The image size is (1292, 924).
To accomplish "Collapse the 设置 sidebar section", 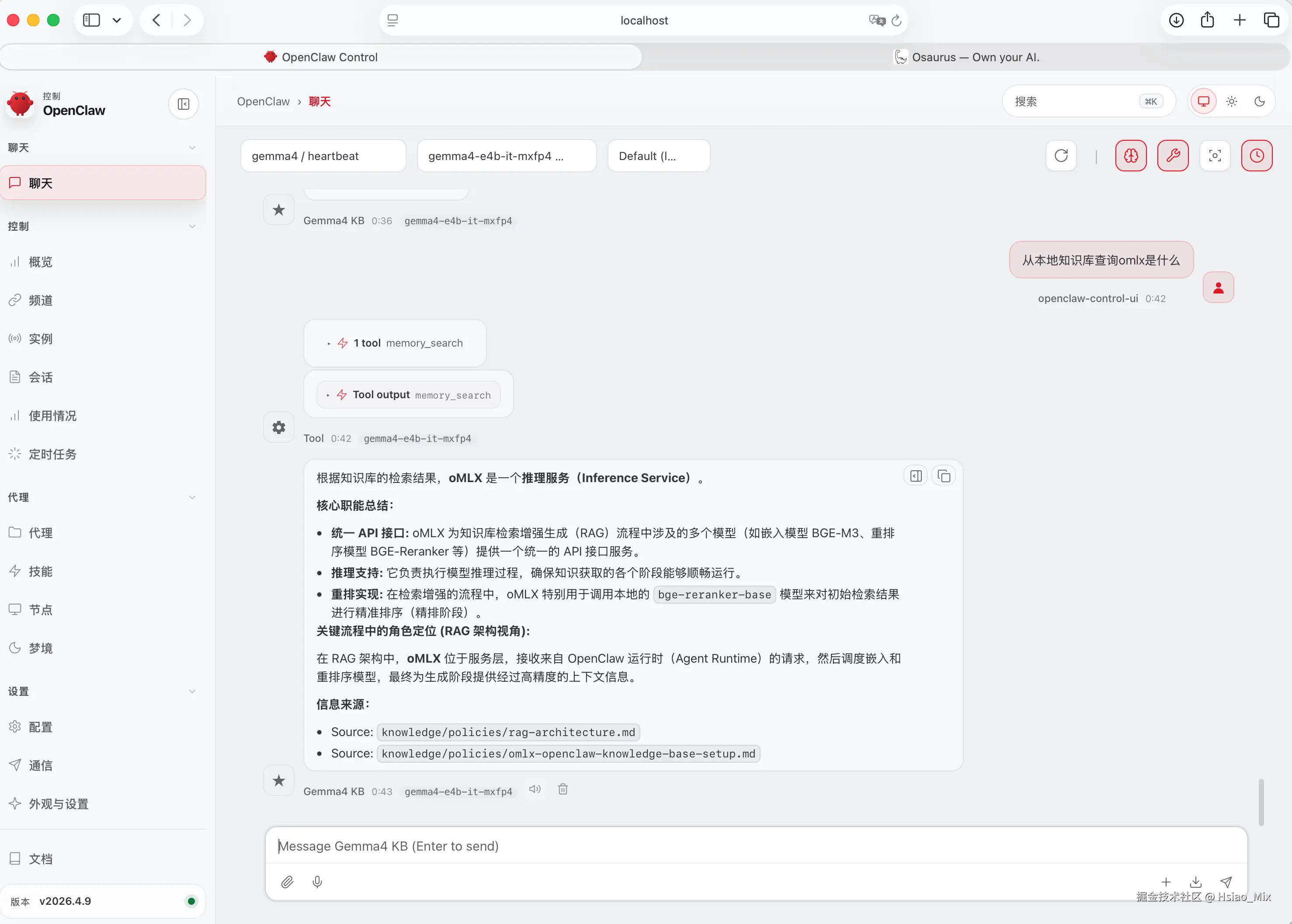I will (192, 691).
